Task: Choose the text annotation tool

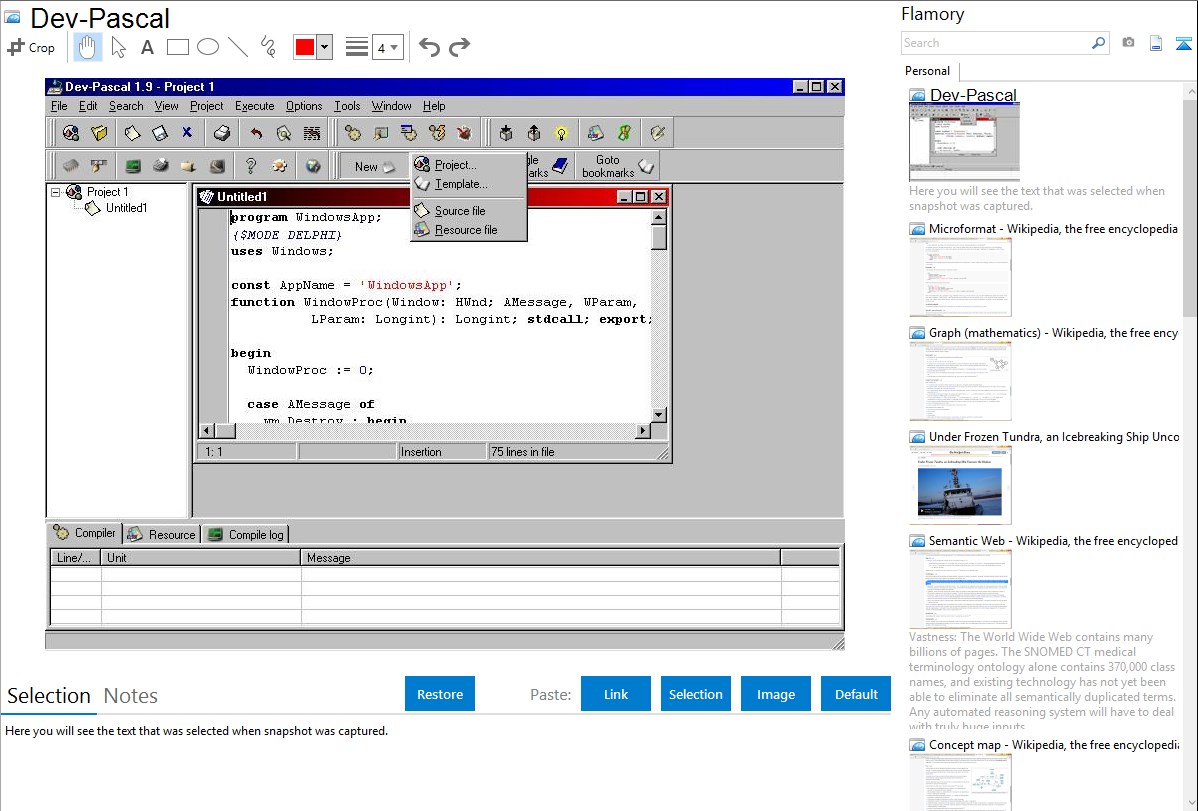Action: coord(147,47)
